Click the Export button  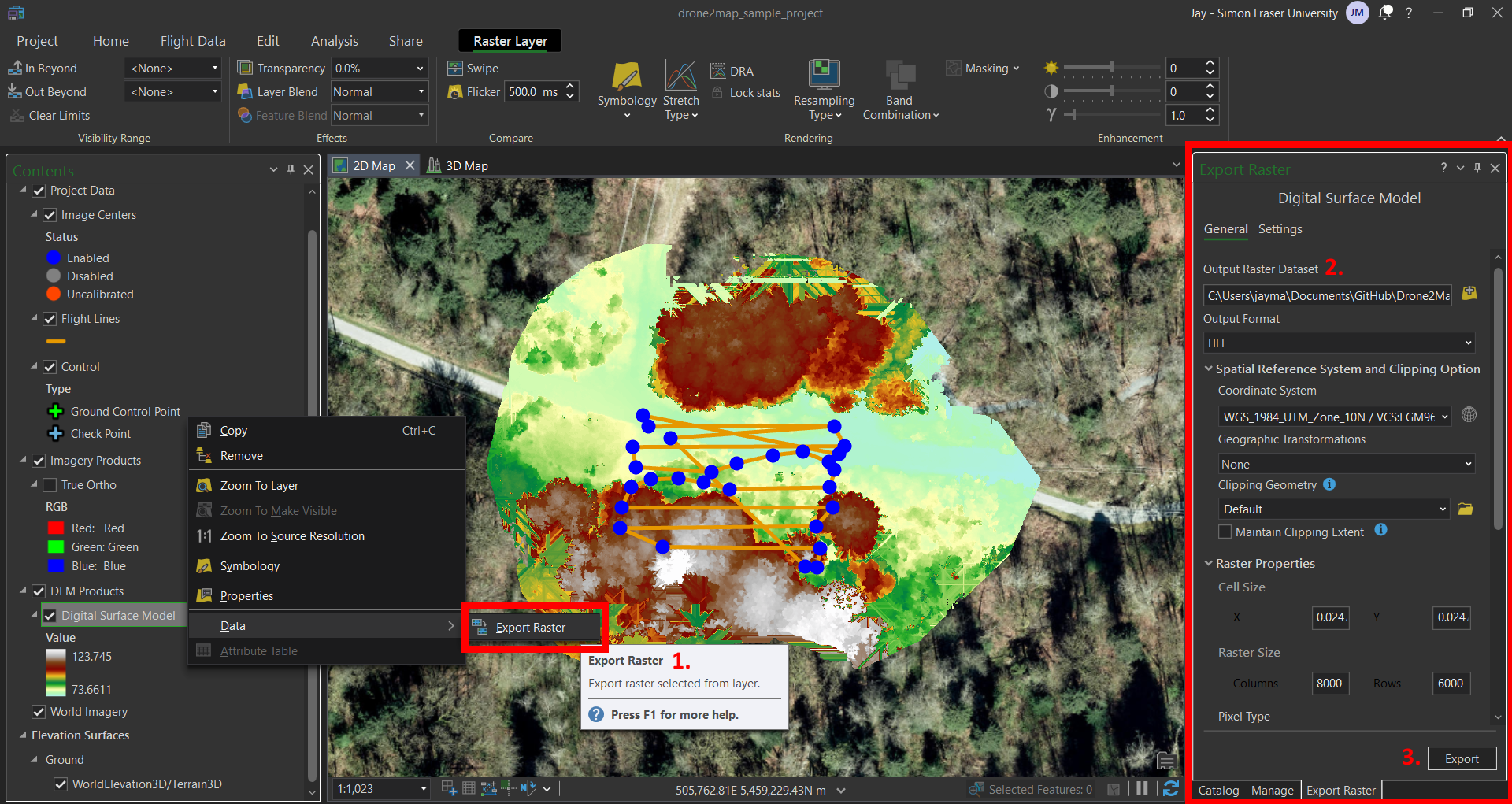(x=1461, y=758)
